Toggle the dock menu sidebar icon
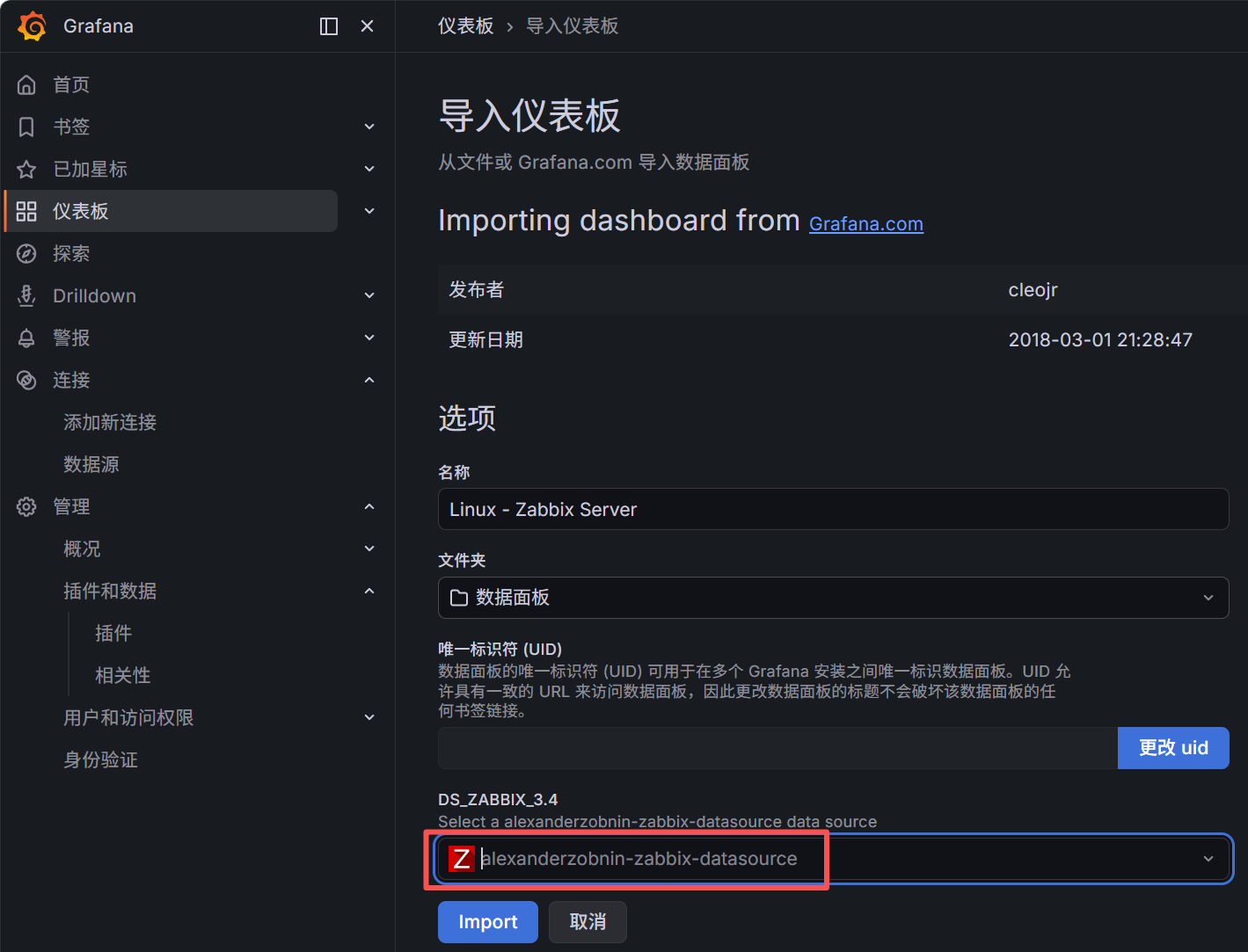This screenshot has height=952, width=1248. click(x=329, y=26)
